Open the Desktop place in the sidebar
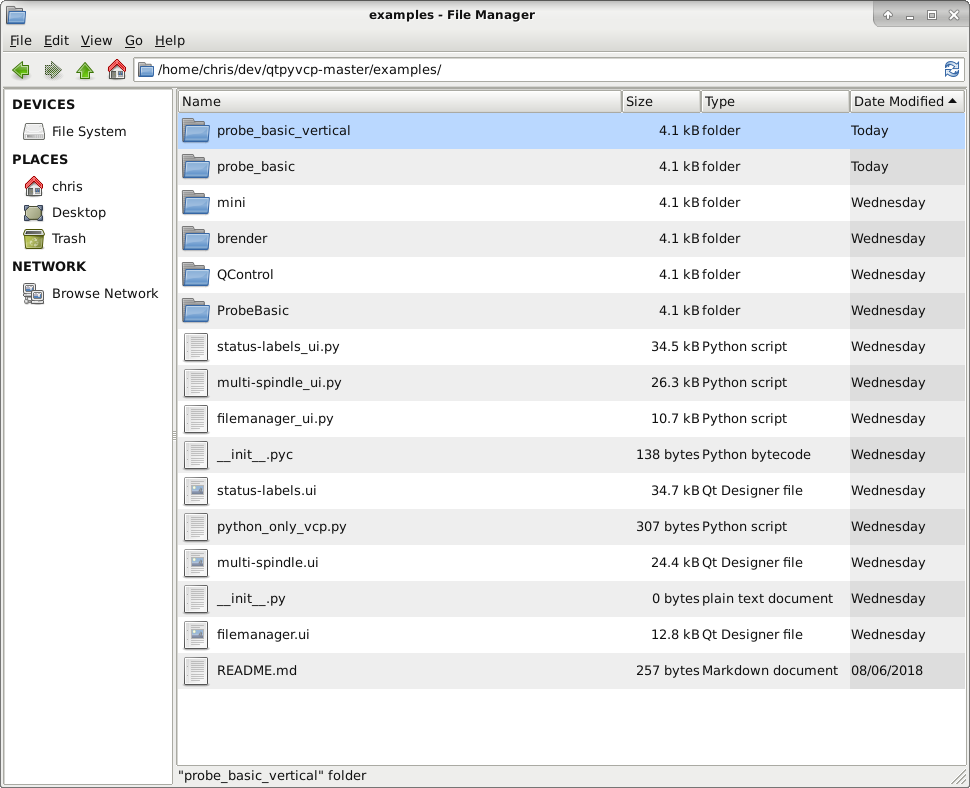Image resolution: width=970 pixels, height=788 pixels. coord(79,213)
